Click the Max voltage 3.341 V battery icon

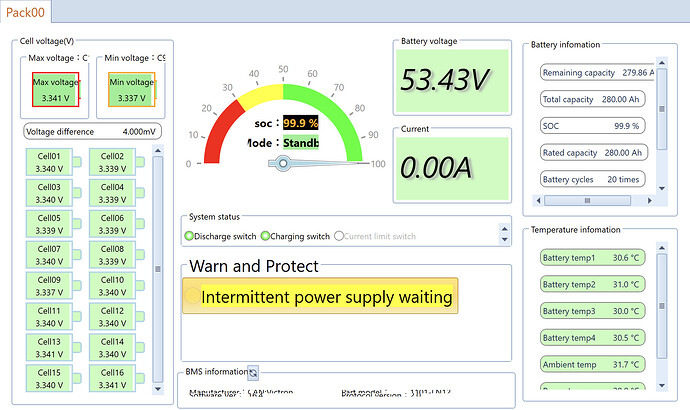tap(56, 90)
